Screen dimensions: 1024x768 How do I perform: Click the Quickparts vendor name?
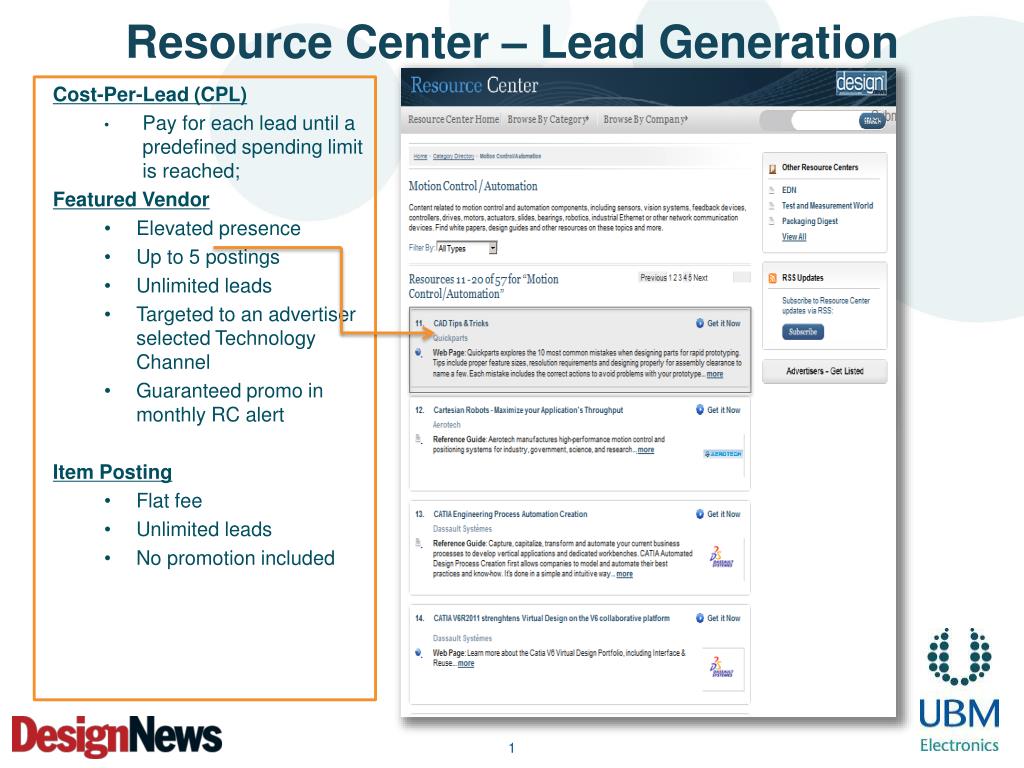[450, 338]
